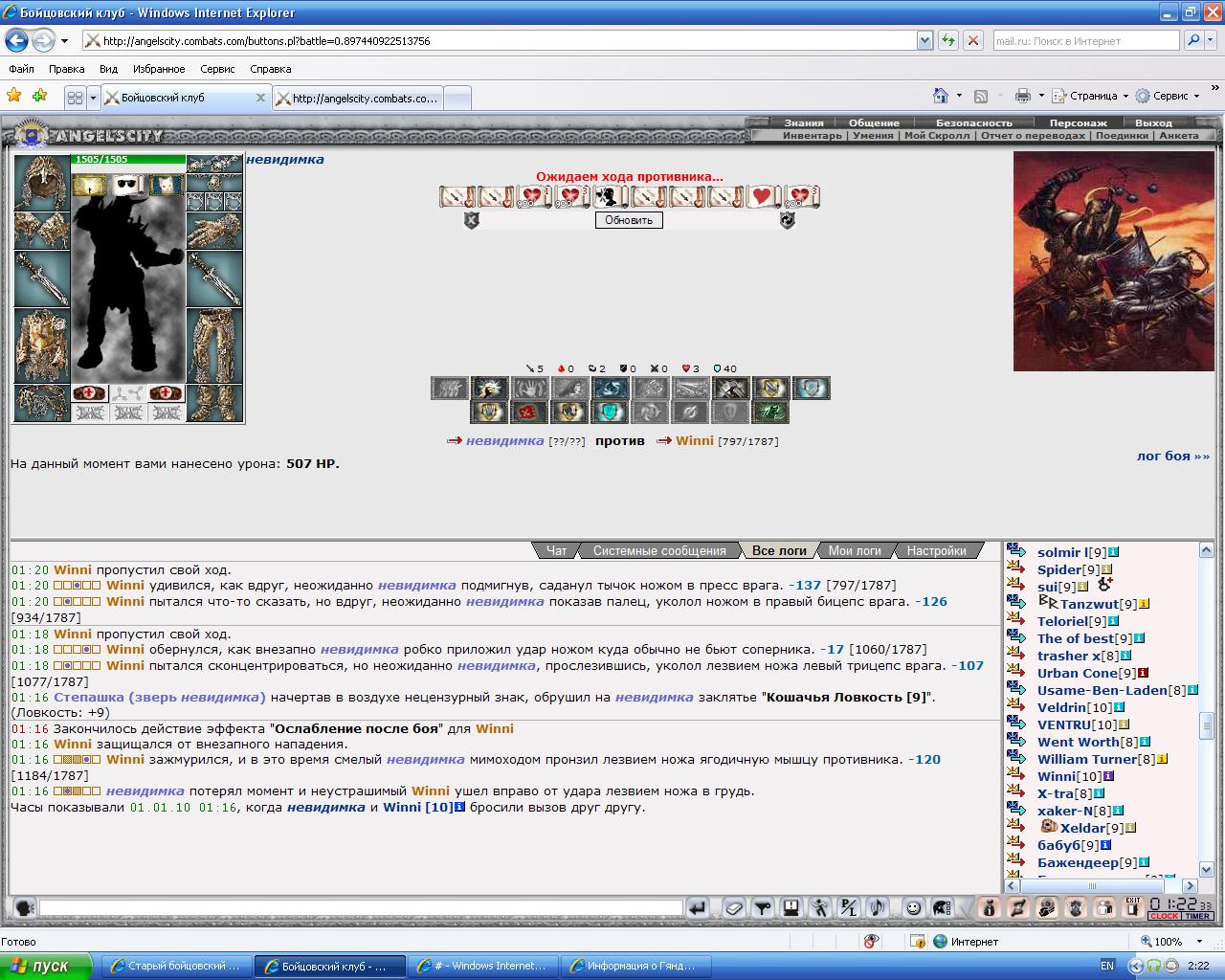Open the recent pages dropdown beside Forward
This screenshot has height=980, width=1225.
(x=64, y=40)
